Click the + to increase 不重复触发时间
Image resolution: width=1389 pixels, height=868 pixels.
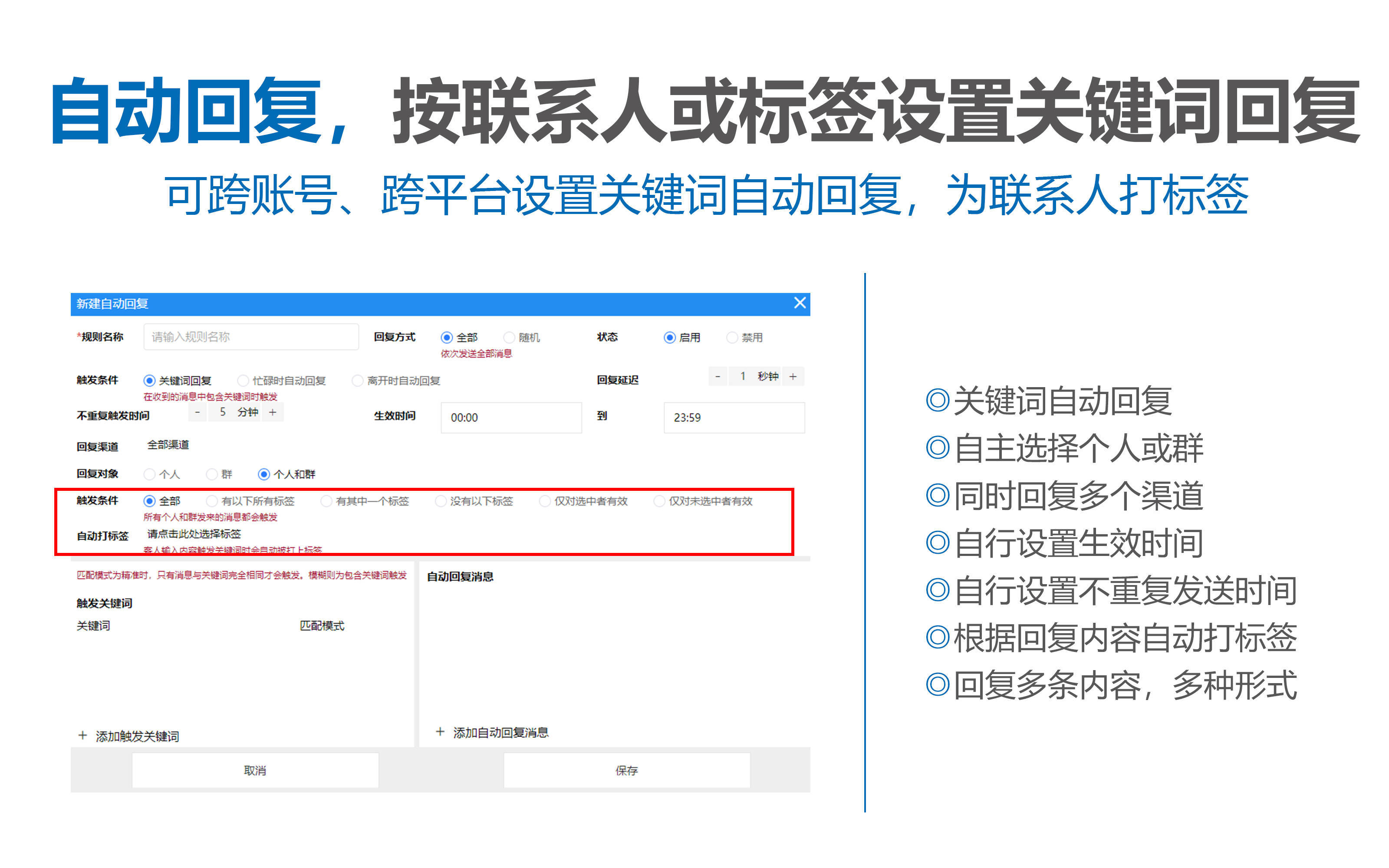point(273,411)
